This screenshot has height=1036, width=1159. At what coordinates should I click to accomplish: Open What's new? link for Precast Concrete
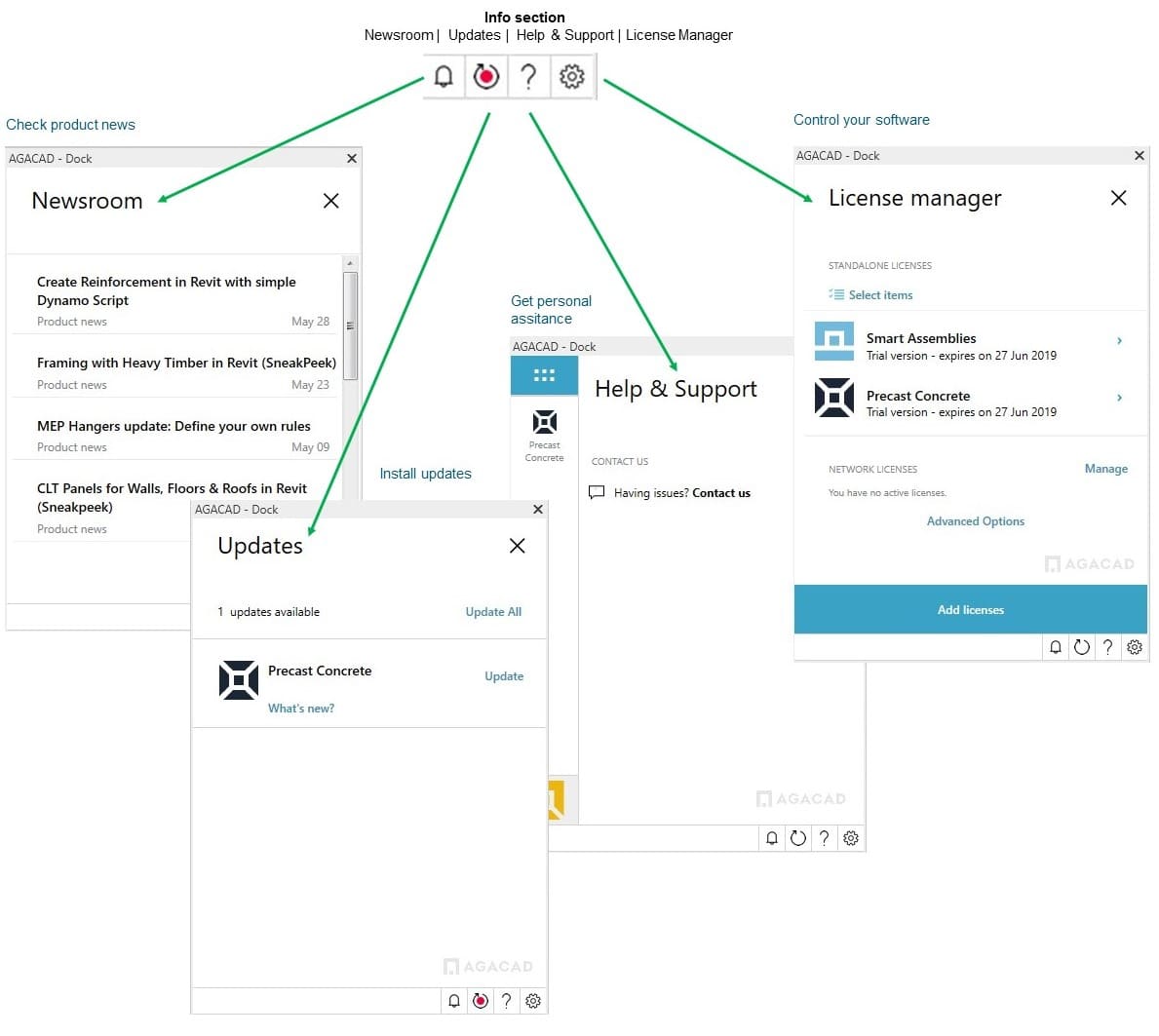pos(301,708)
